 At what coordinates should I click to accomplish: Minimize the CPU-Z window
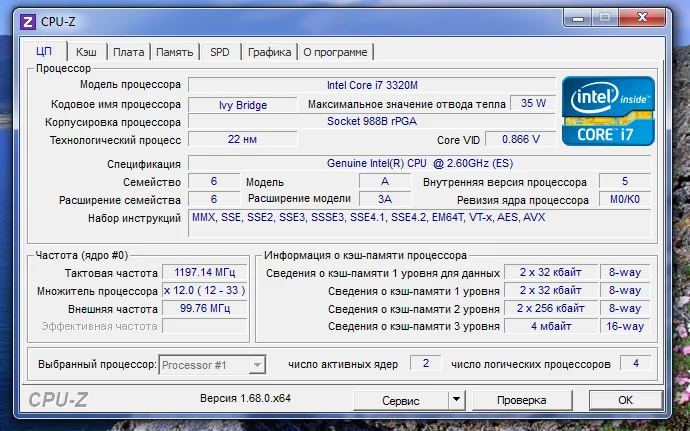[x=578, y=18]
